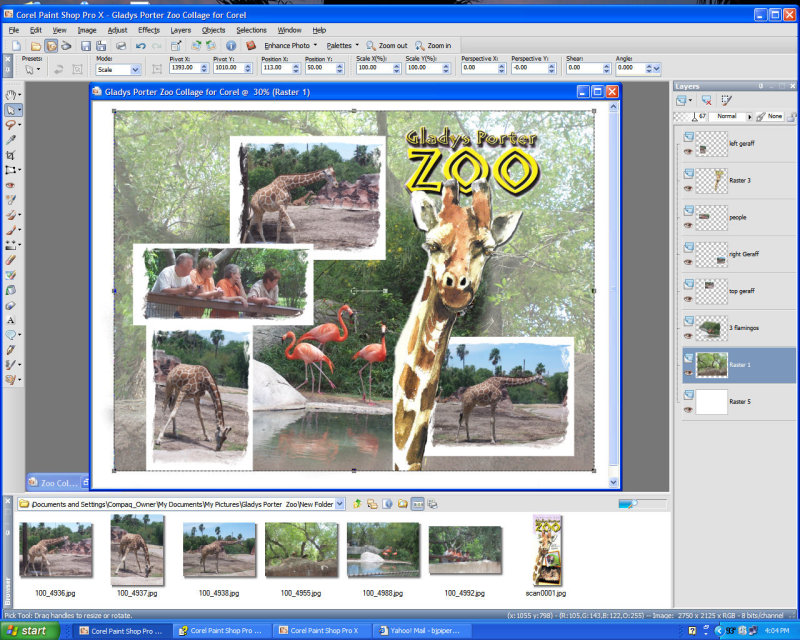Click Zoom in in toolbar

point(433,45)
